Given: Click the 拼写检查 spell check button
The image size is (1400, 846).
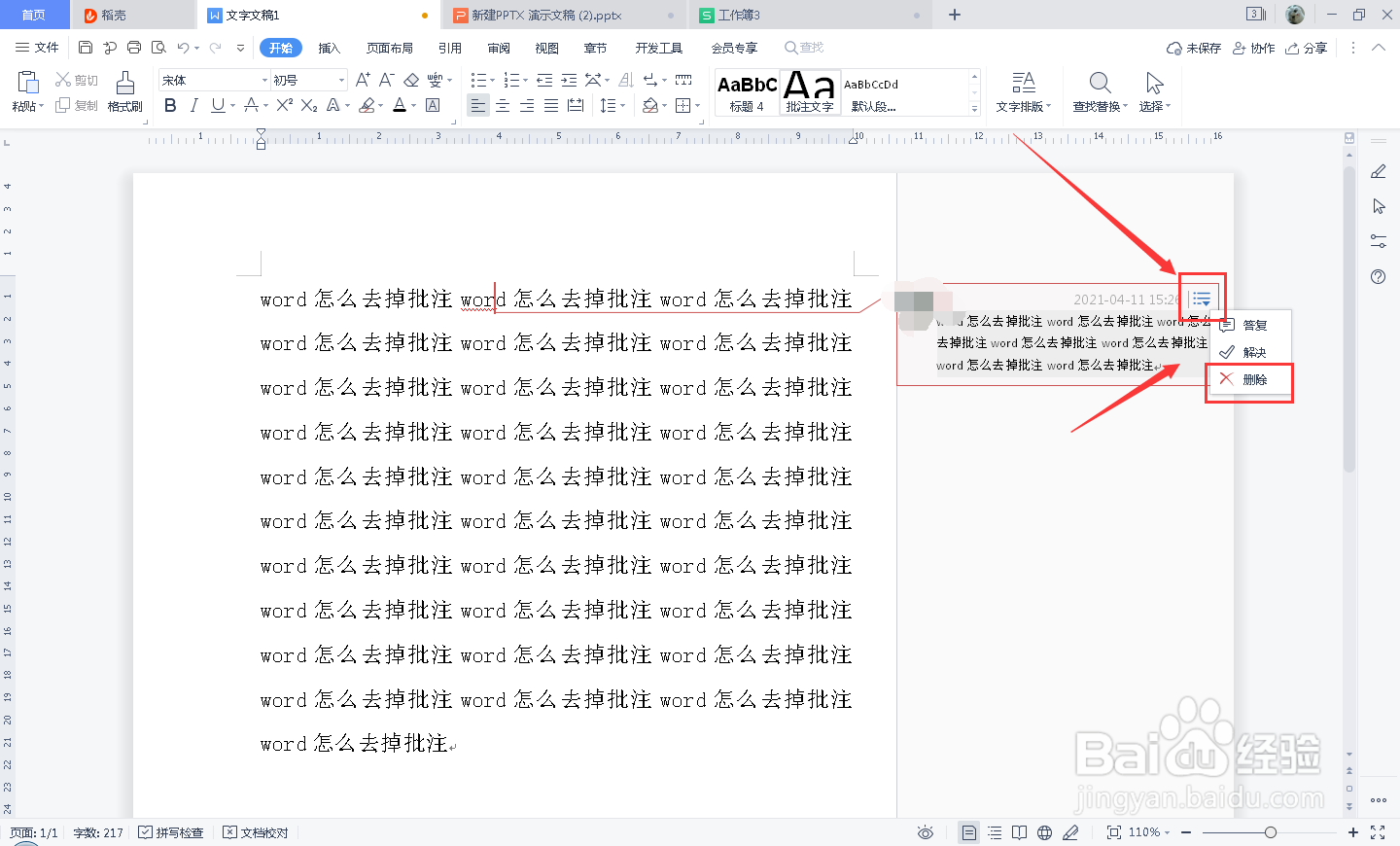Looking at the screenshot, I should point(171,832).
